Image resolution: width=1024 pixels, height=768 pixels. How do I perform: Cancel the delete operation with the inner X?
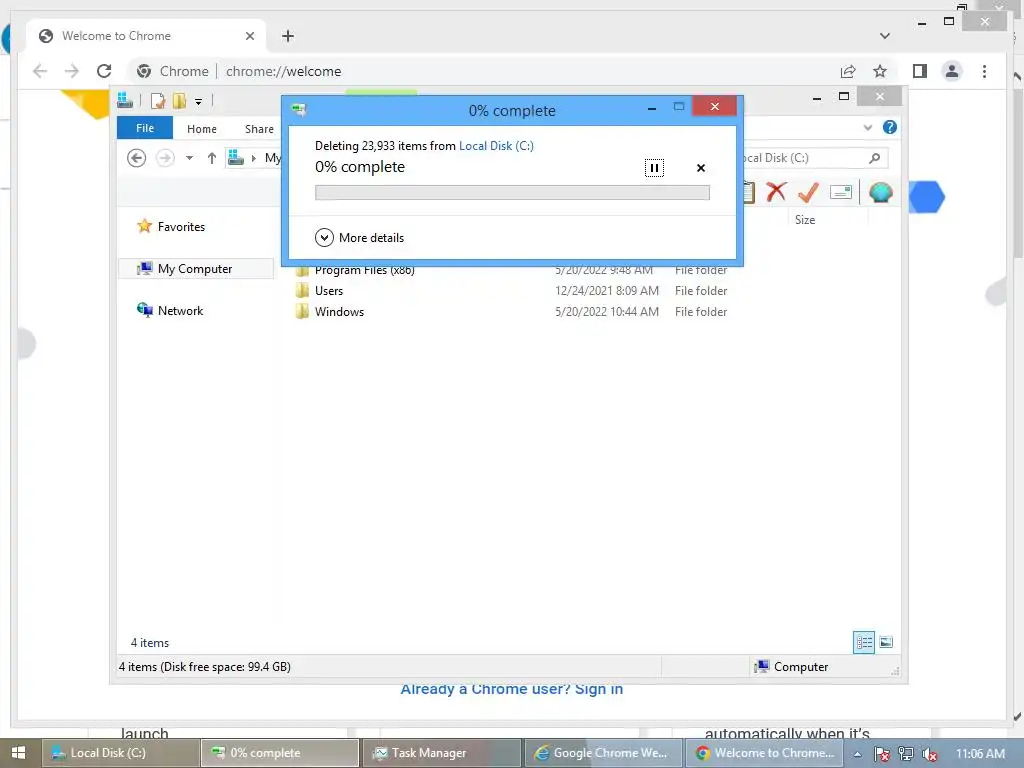701,168
